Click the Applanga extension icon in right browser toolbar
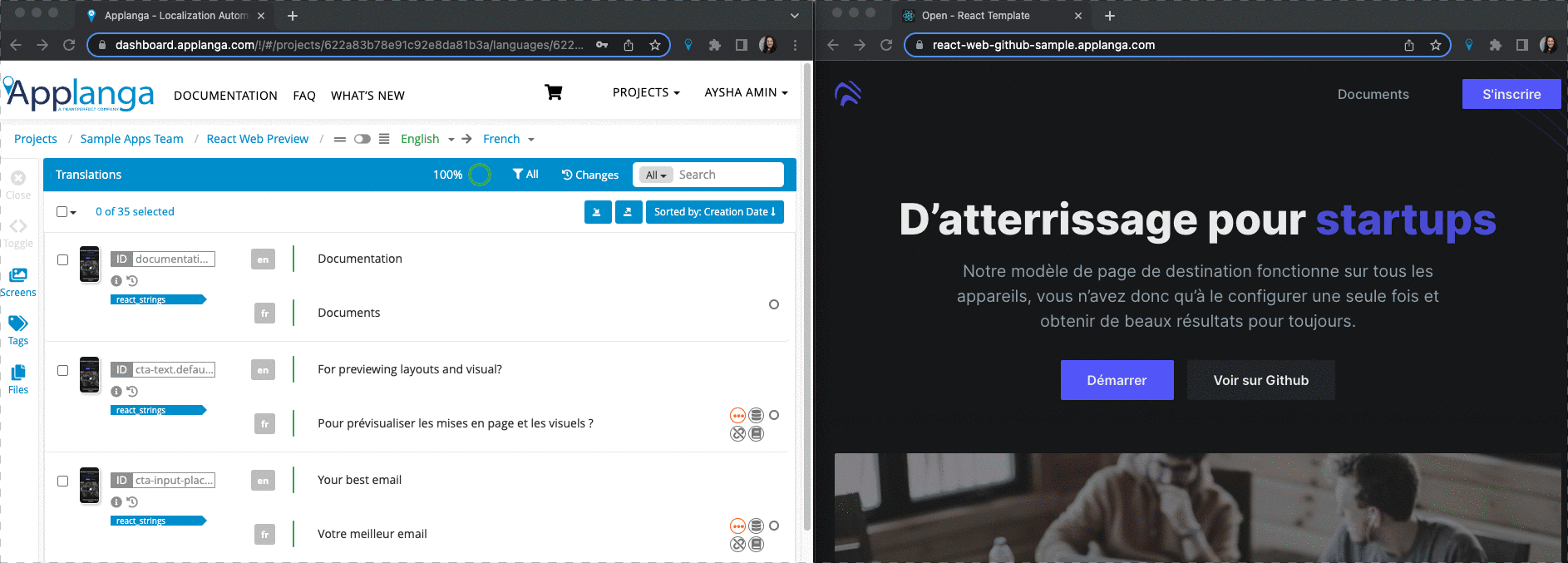Screen dimensions: 1568x563 [x=1469, y=45]
